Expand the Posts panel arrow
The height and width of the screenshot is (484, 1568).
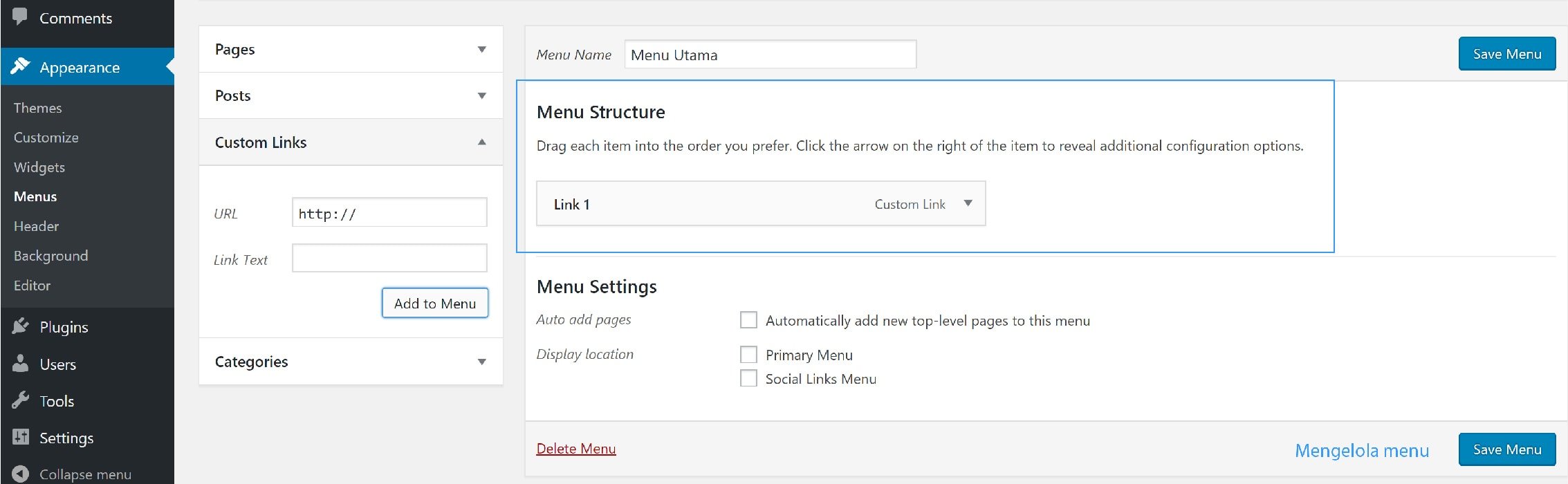482,95
